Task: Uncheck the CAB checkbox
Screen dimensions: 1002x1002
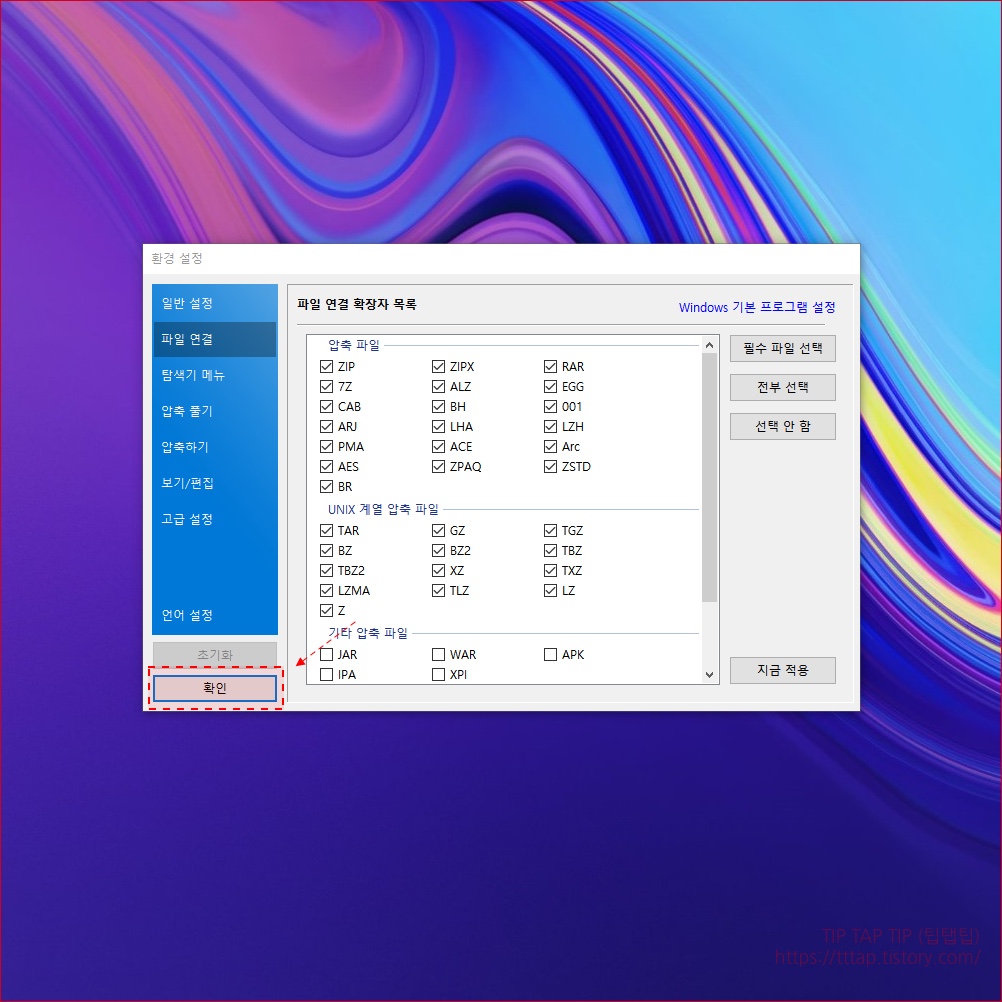Action: (327, 406)
